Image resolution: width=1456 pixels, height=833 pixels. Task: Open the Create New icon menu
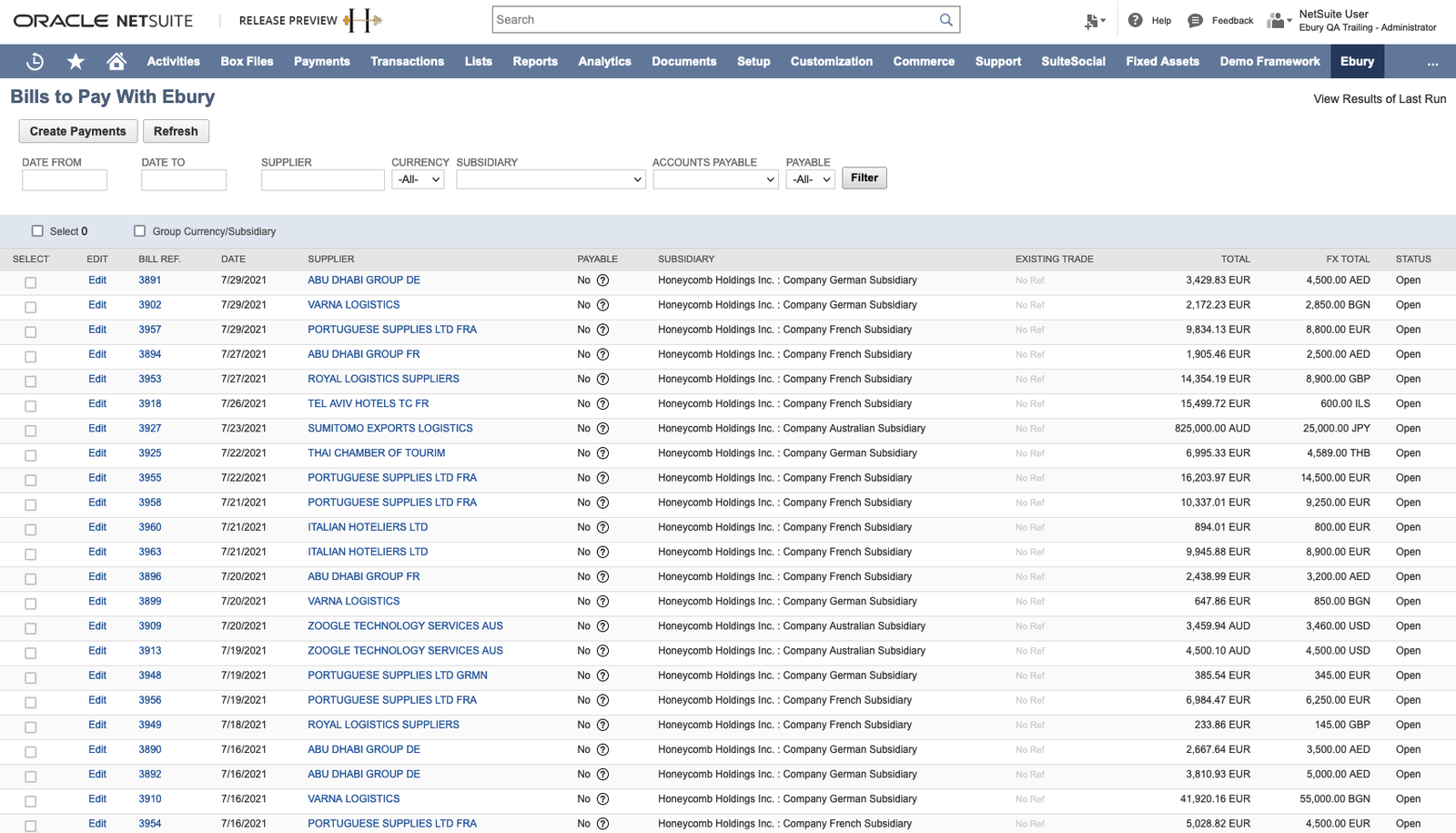1095,21
